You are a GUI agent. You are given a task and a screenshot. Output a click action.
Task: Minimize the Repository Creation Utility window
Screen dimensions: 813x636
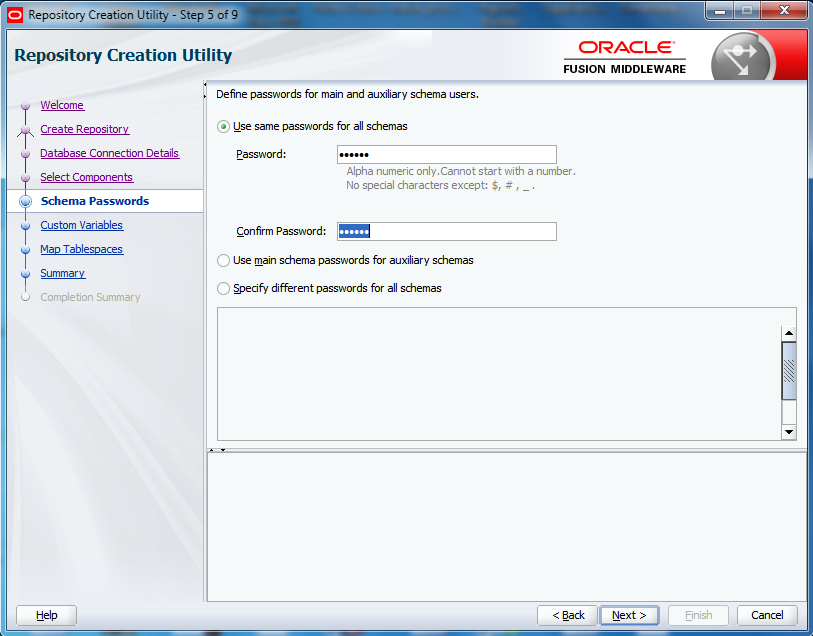point(720,10)
